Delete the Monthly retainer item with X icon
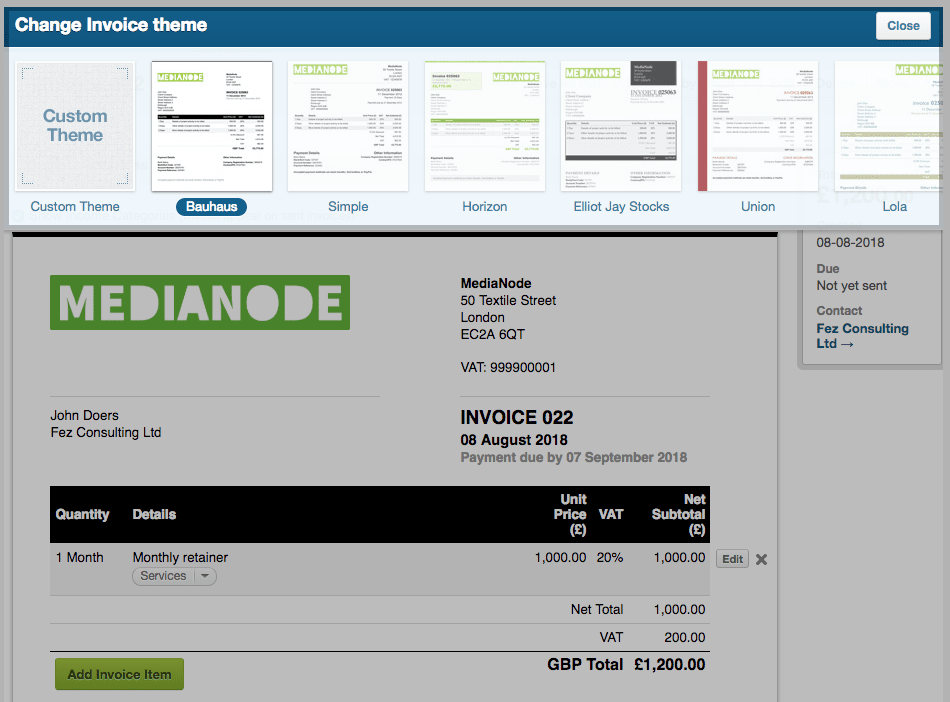 (x=762, y=559)
